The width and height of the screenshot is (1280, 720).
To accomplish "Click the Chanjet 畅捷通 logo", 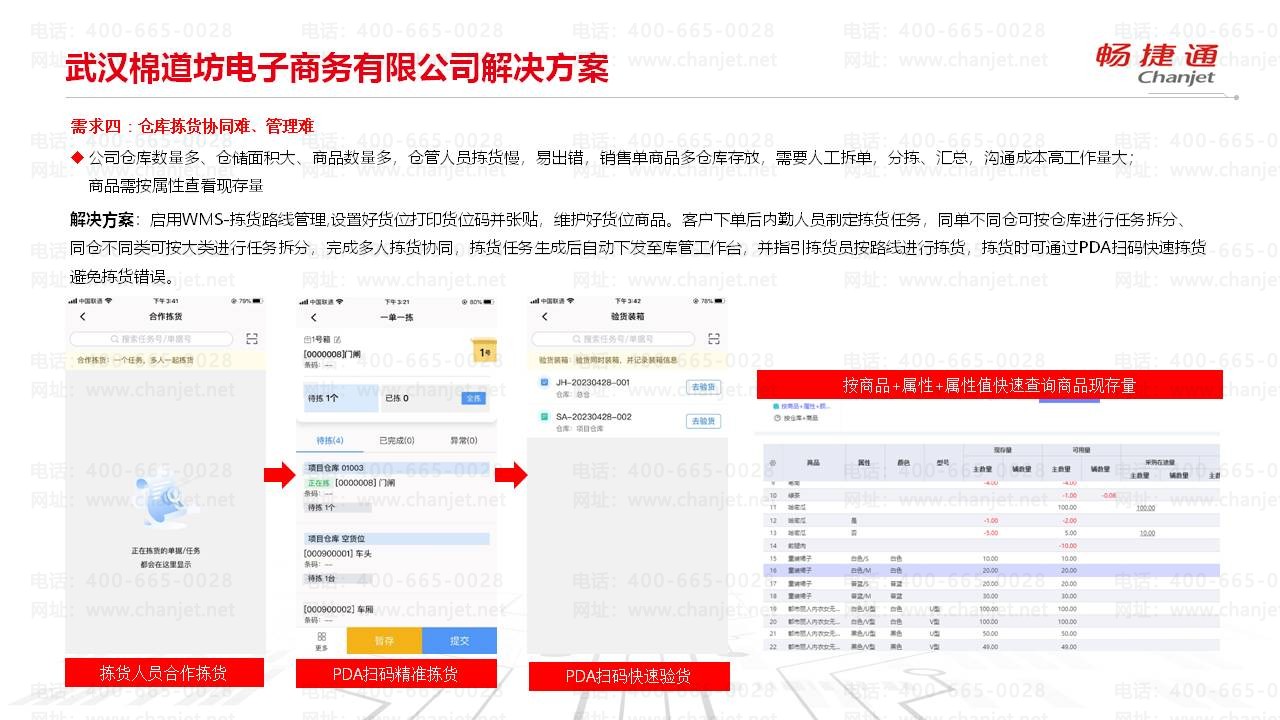I will (1156, 64).
